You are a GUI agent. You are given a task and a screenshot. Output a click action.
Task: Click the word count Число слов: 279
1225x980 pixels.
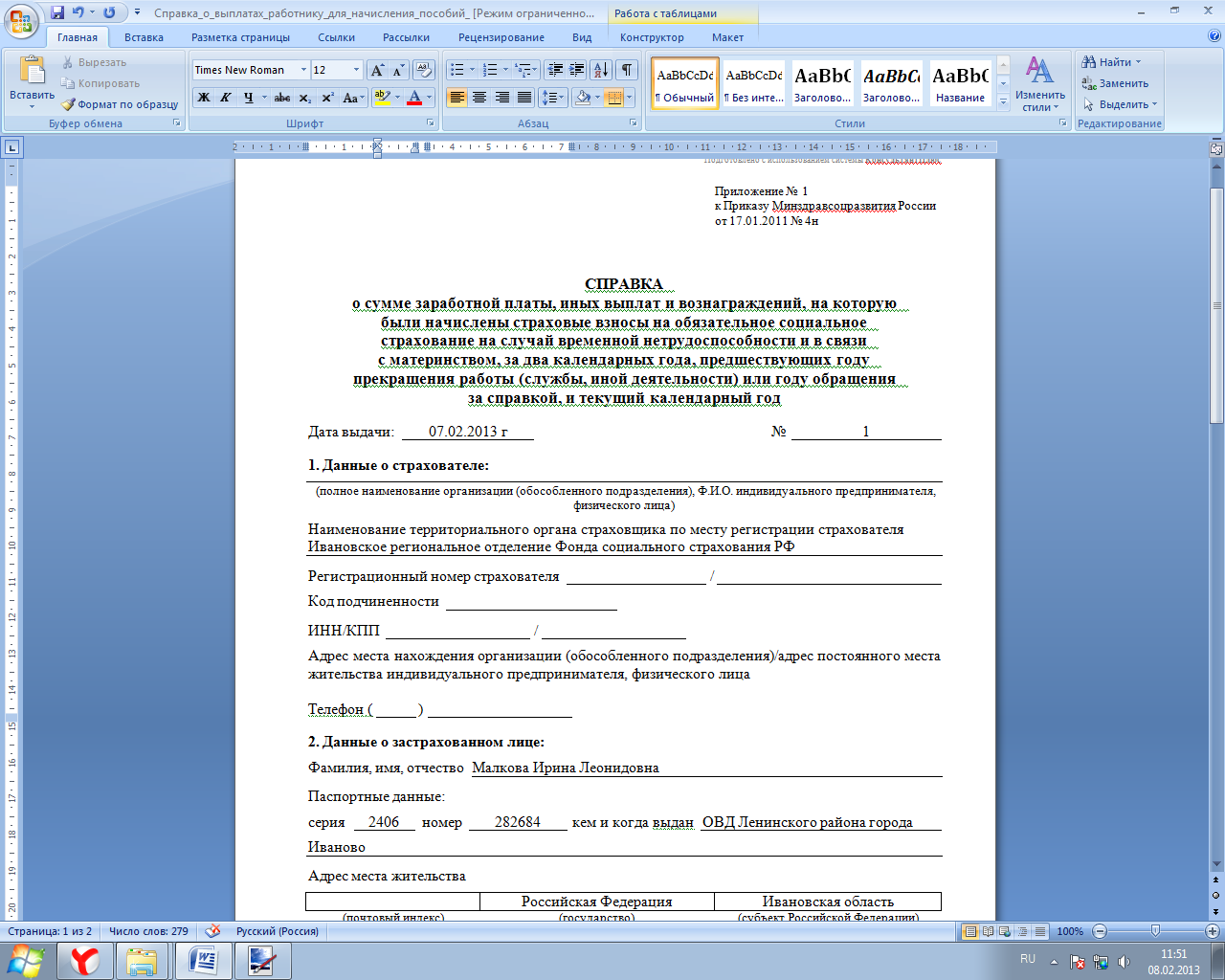[148, 931]
